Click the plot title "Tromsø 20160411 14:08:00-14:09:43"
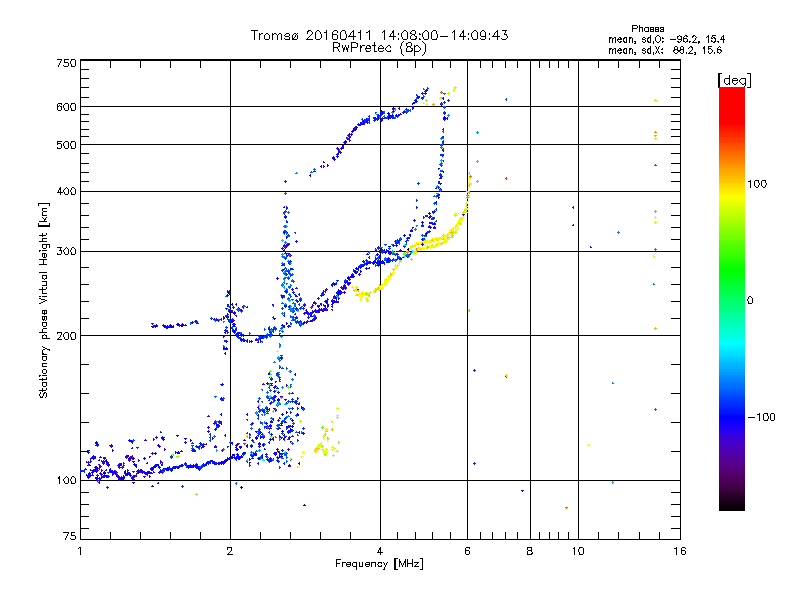Image resolution: width=800 pixels, height=600 pixels. (379, 35)
